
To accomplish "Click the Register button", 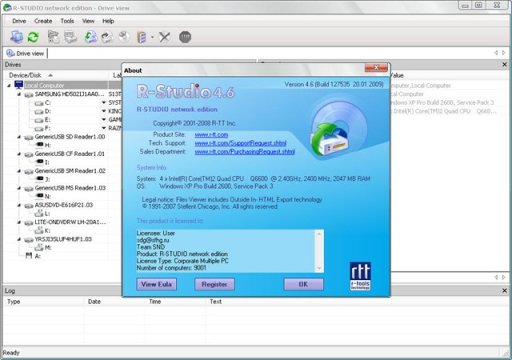I will [214, 284].
